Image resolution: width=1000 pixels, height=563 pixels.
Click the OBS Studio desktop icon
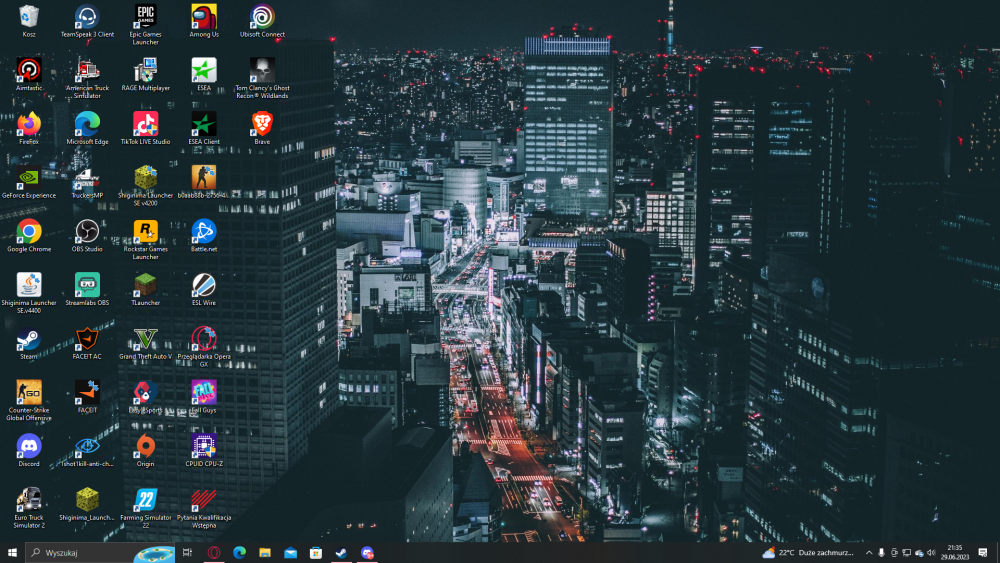(x=87, y=236)
